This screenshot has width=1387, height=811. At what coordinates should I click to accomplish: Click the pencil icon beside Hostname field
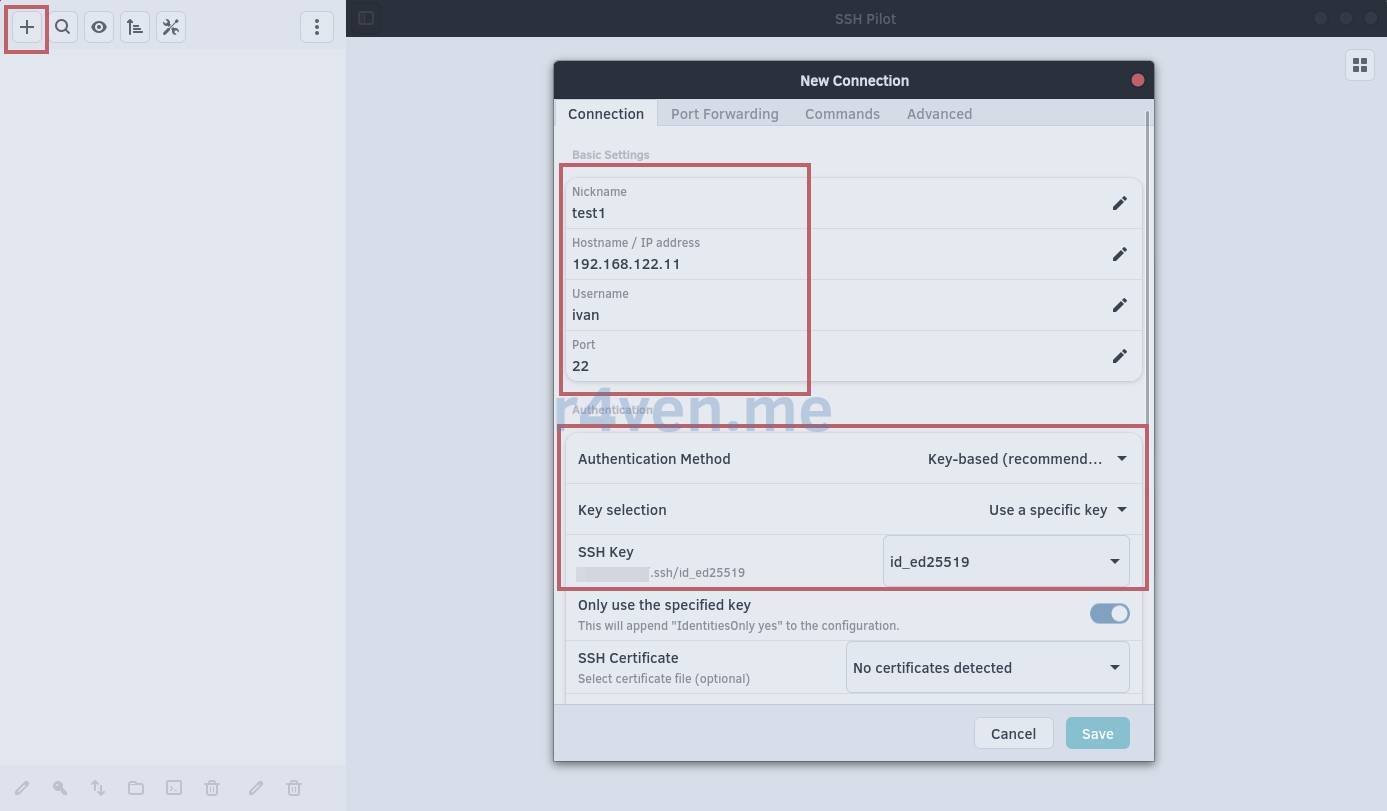[x=1119, y=254]
